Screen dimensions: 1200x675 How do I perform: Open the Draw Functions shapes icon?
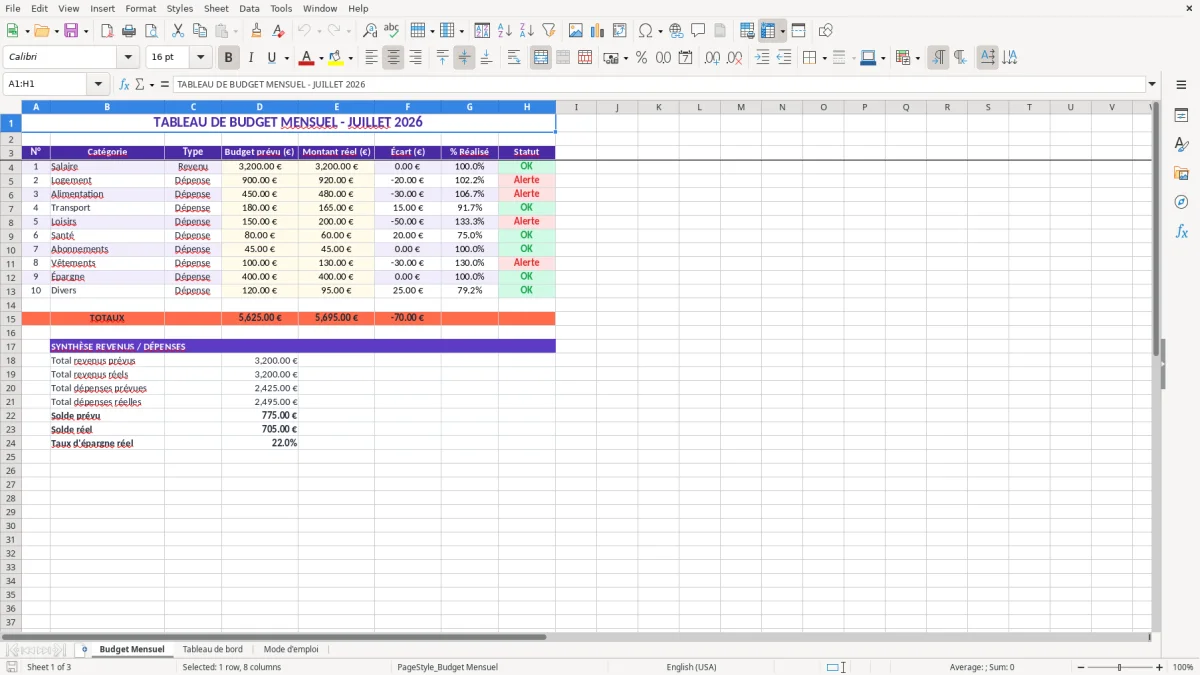(826, 31)
